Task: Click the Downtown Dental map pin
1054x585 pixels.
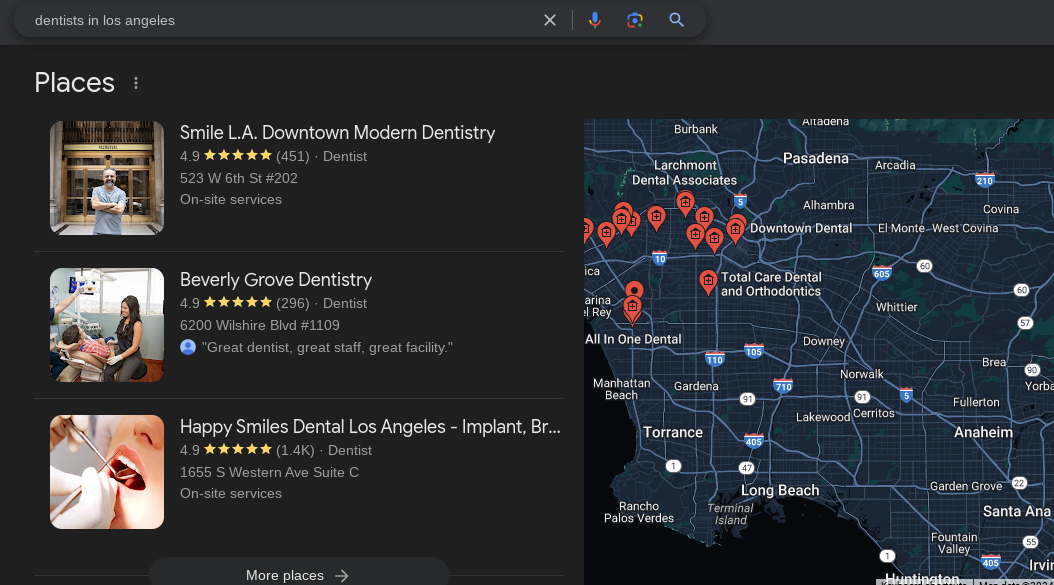Action: point(735,230)
